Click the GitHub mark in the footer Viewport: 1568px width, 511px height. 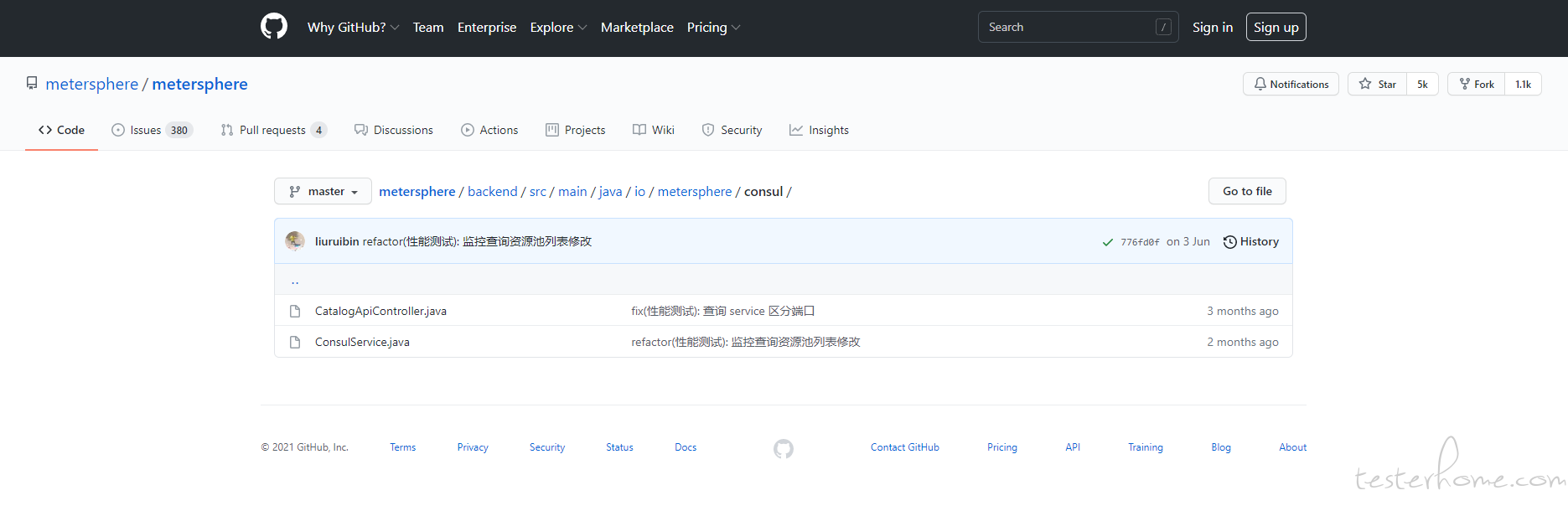click(784, 448)
